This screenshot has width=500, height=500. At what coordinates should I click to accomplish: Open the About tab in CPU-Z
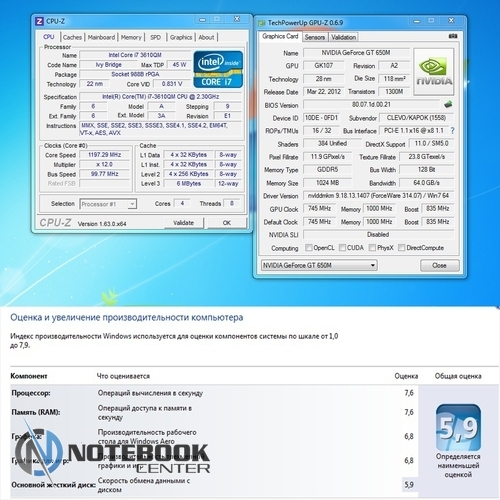click(x=206, y=37)
